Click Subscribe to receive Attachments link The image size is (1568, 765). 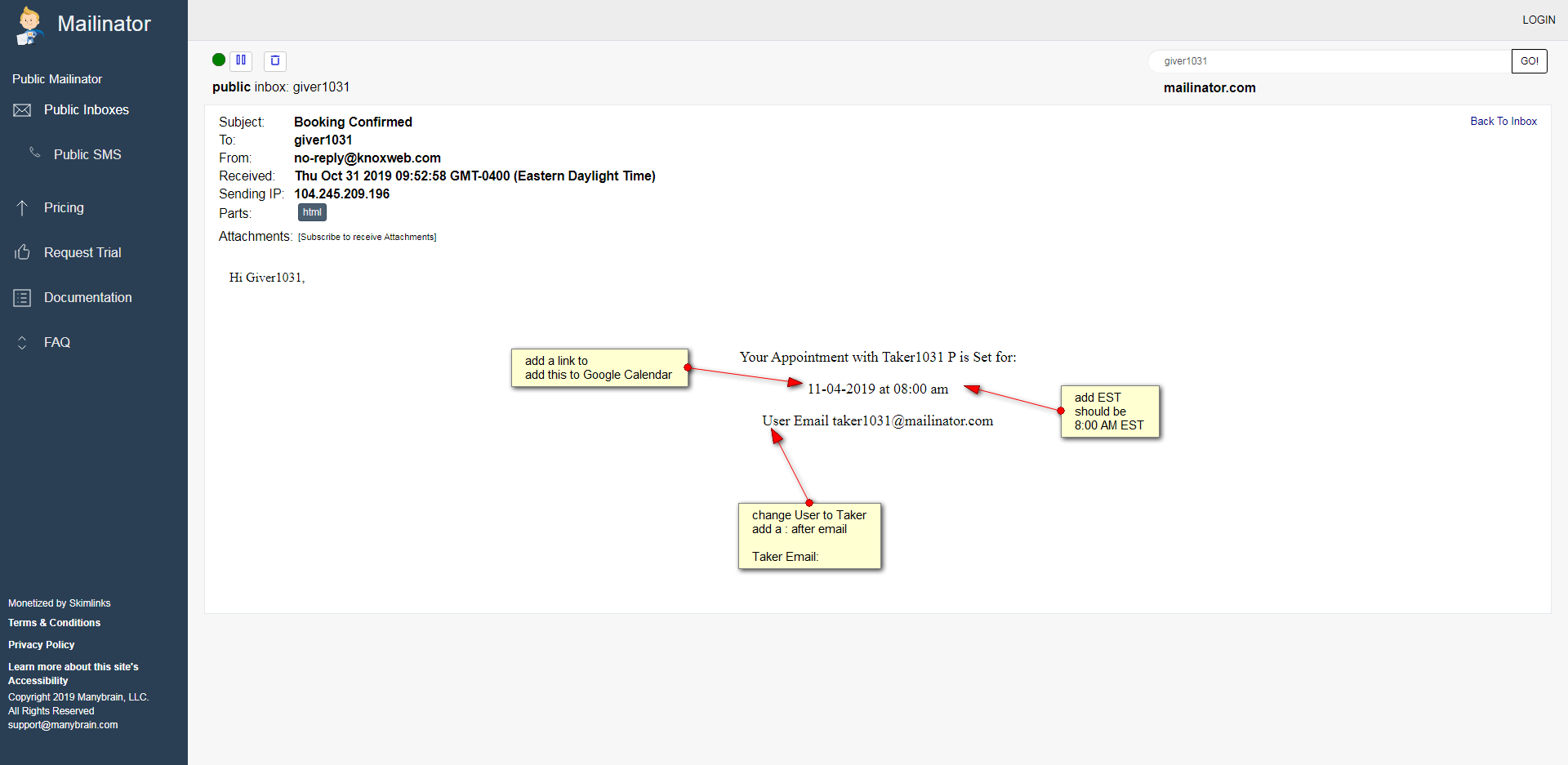coord(367,238)
